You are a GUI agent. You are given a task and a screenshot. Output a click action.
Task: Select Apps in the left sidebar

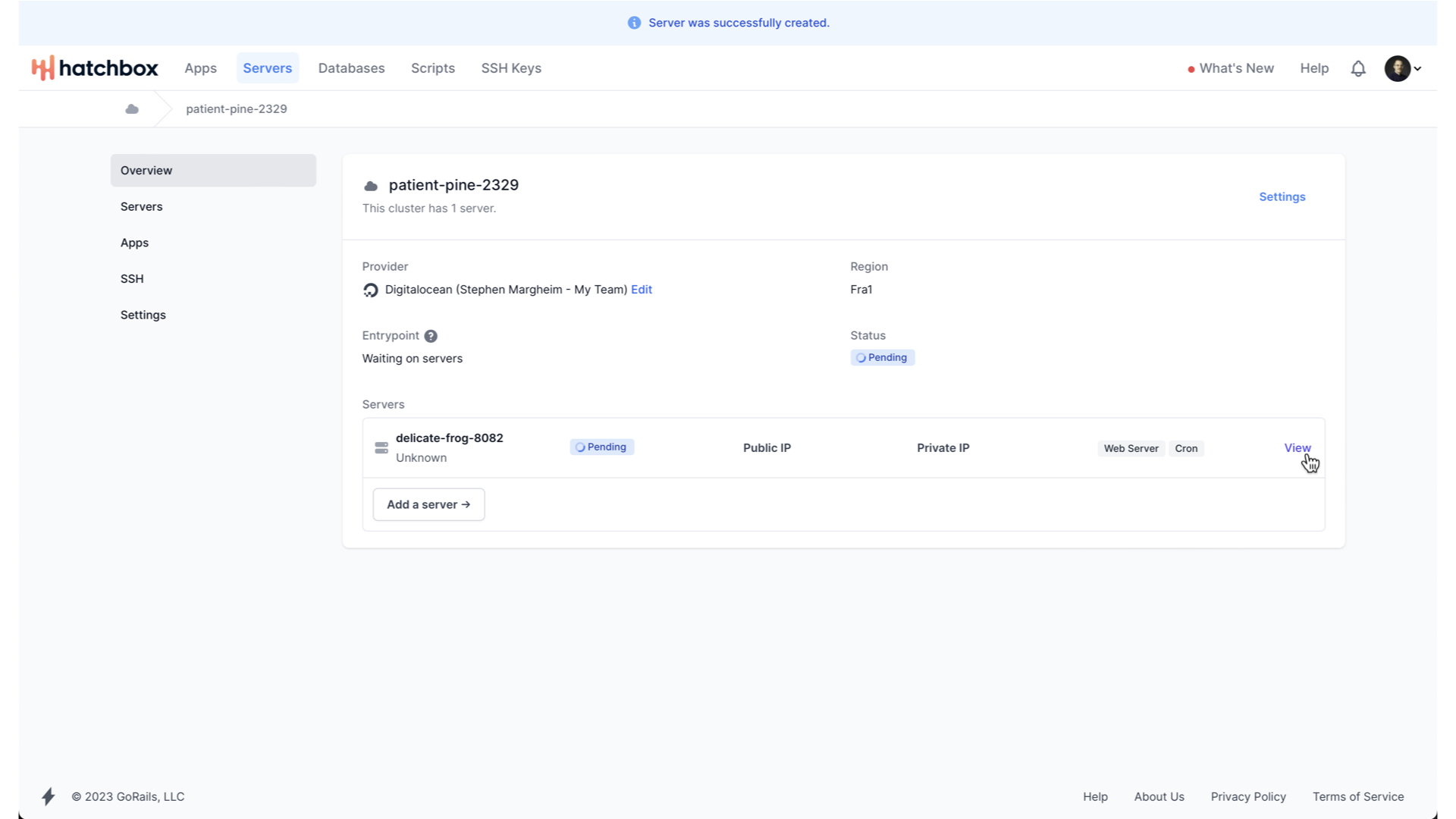click(135, 243)
